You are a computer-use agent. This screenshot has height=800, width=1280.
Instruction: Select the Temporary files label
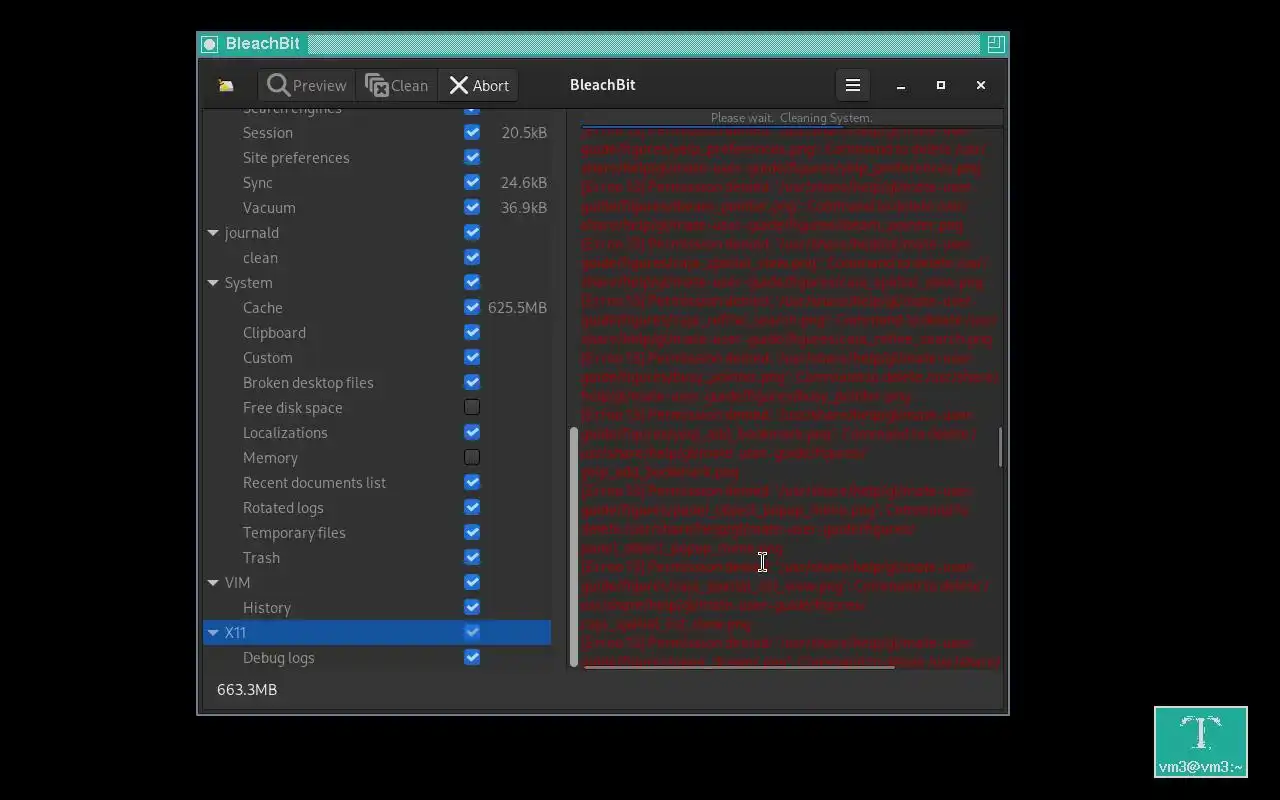(x=294, y=533)
